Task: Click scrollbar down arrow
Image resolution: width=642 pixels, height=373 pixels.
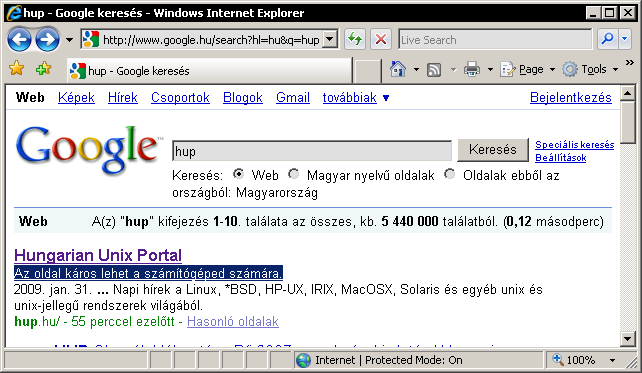Action: pyautogui.click(x=628, y=339)
